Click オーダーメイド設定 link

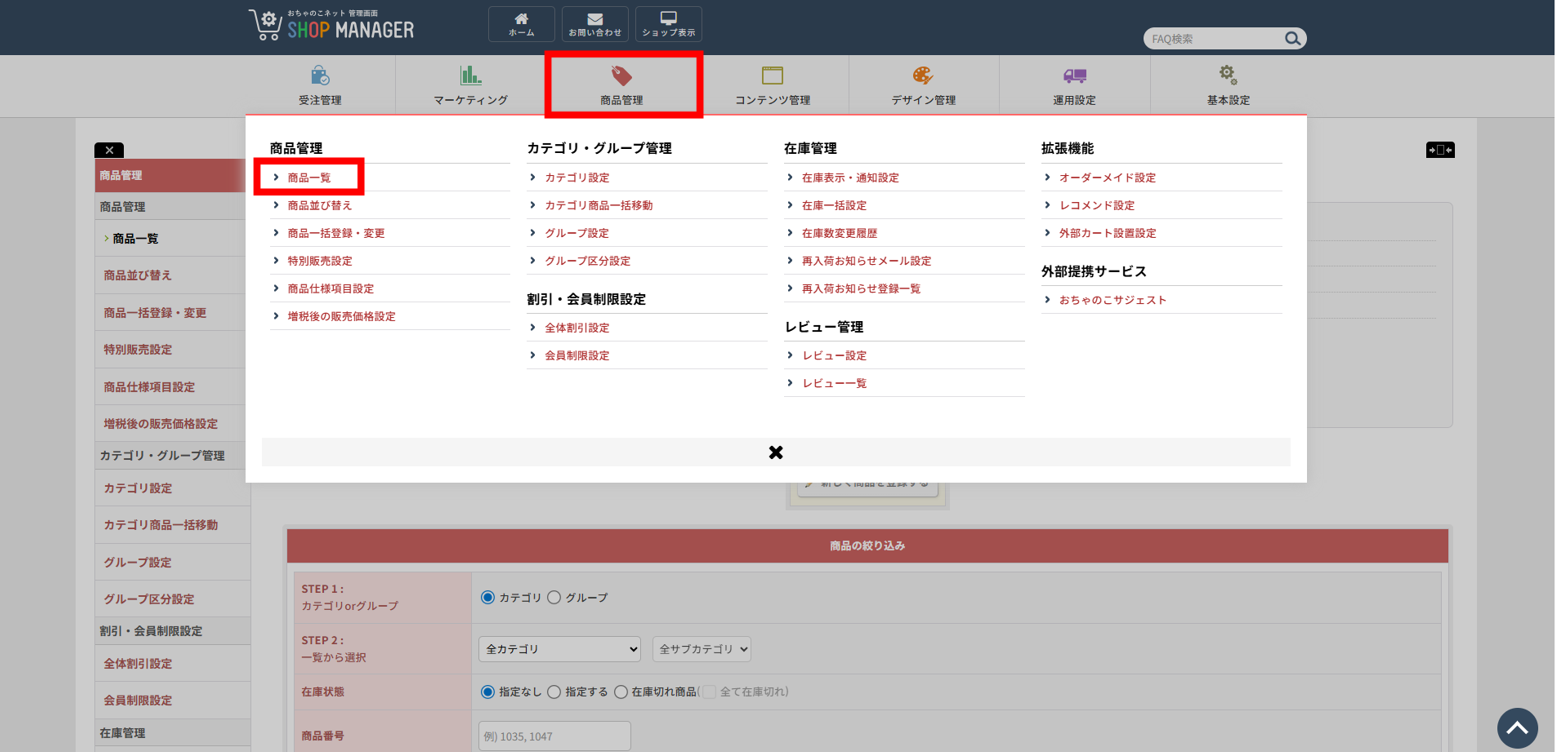[x=1106, y=178]
